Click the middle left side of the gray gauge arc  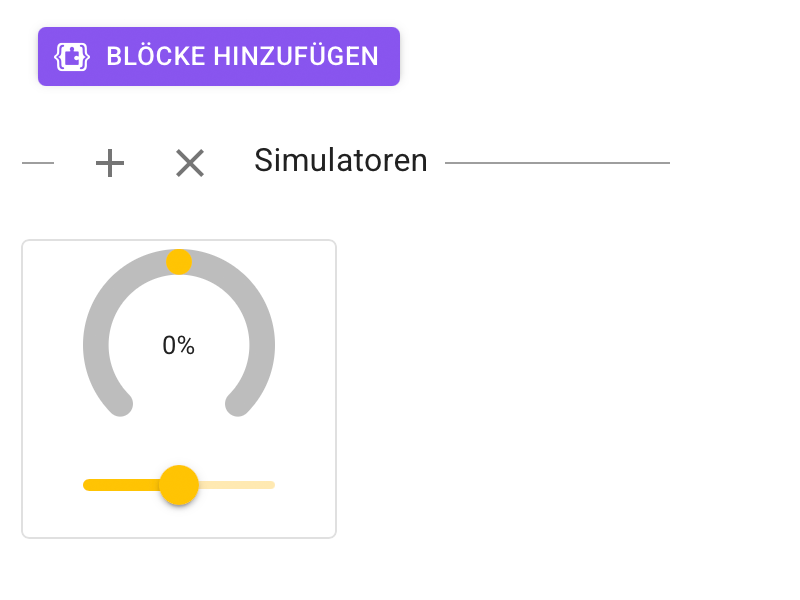point(96,345)
